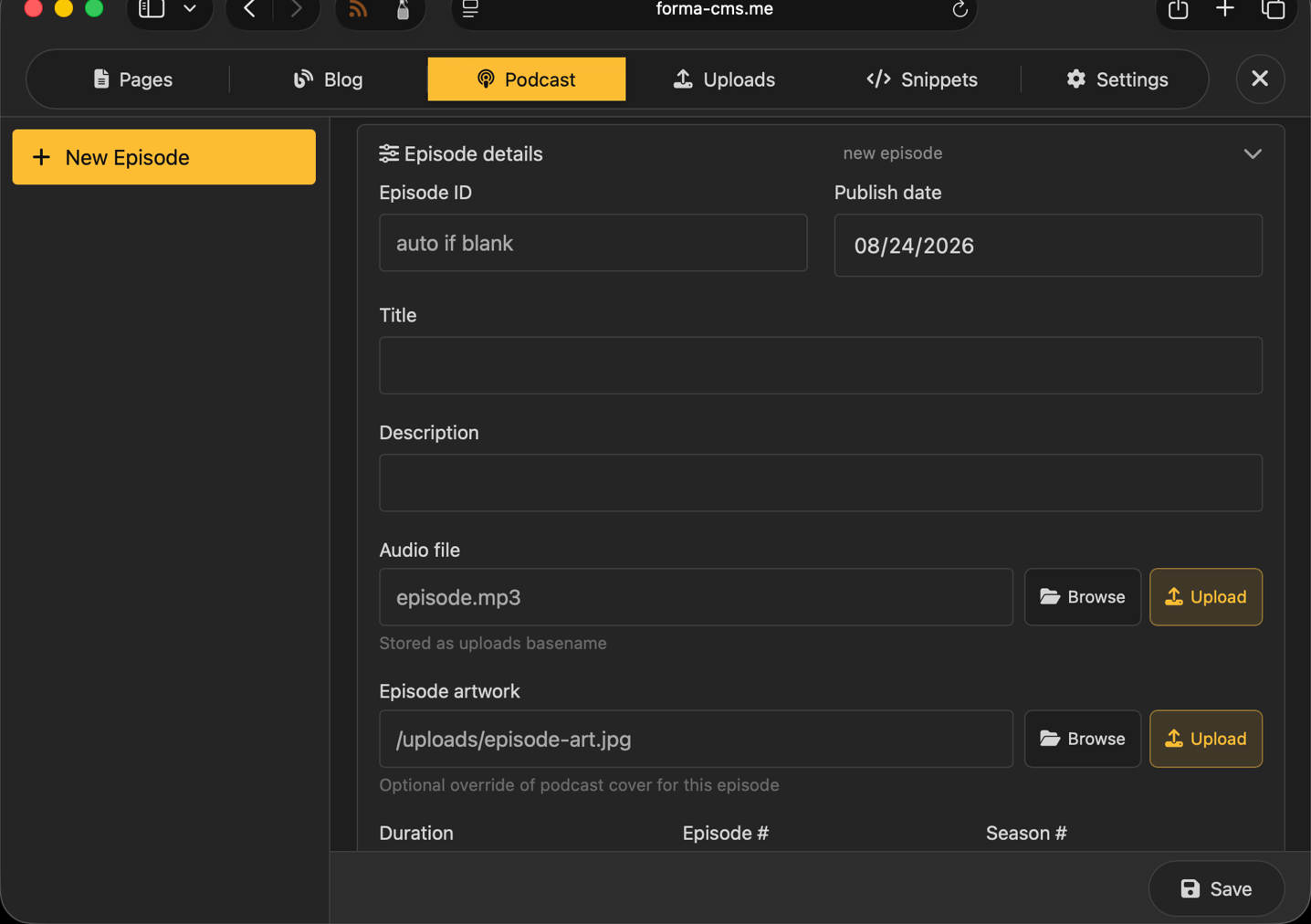Close the CMS panel with X button
The width and height of the screenshot is (1311, 924).
point(1260,79)
